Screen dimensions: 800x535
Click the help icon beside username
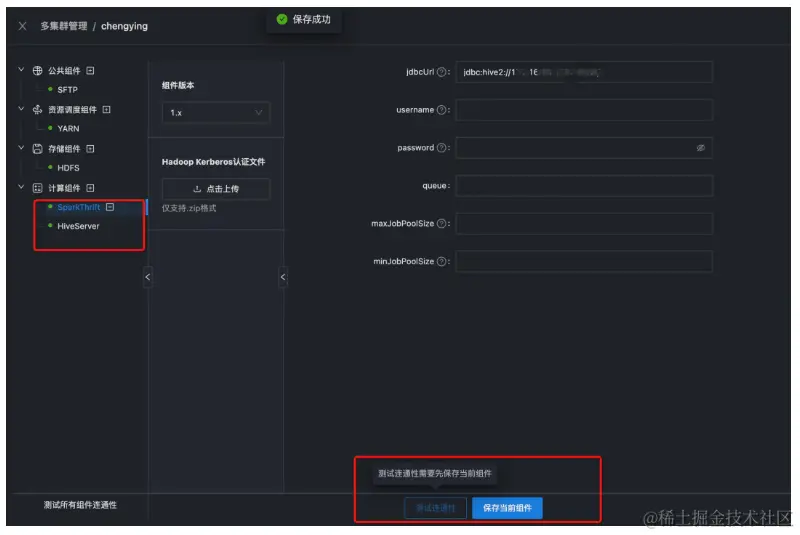[x=442, y=110]
